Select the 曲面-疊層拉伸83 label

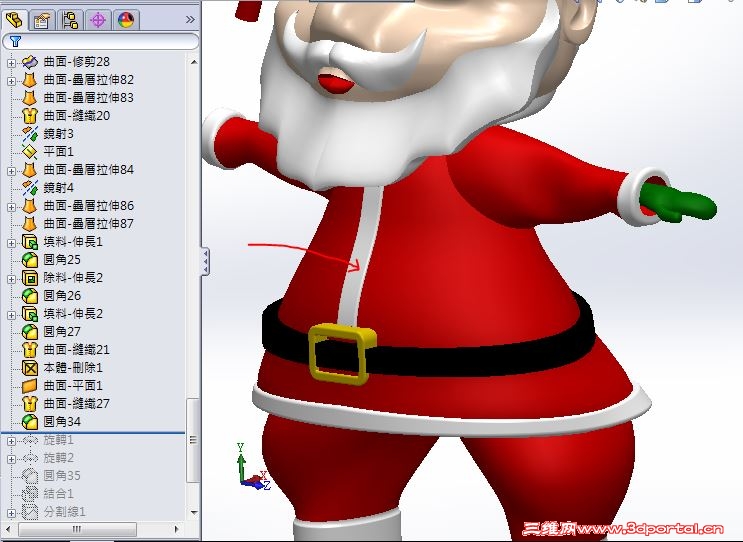click(x=89, y=98)
